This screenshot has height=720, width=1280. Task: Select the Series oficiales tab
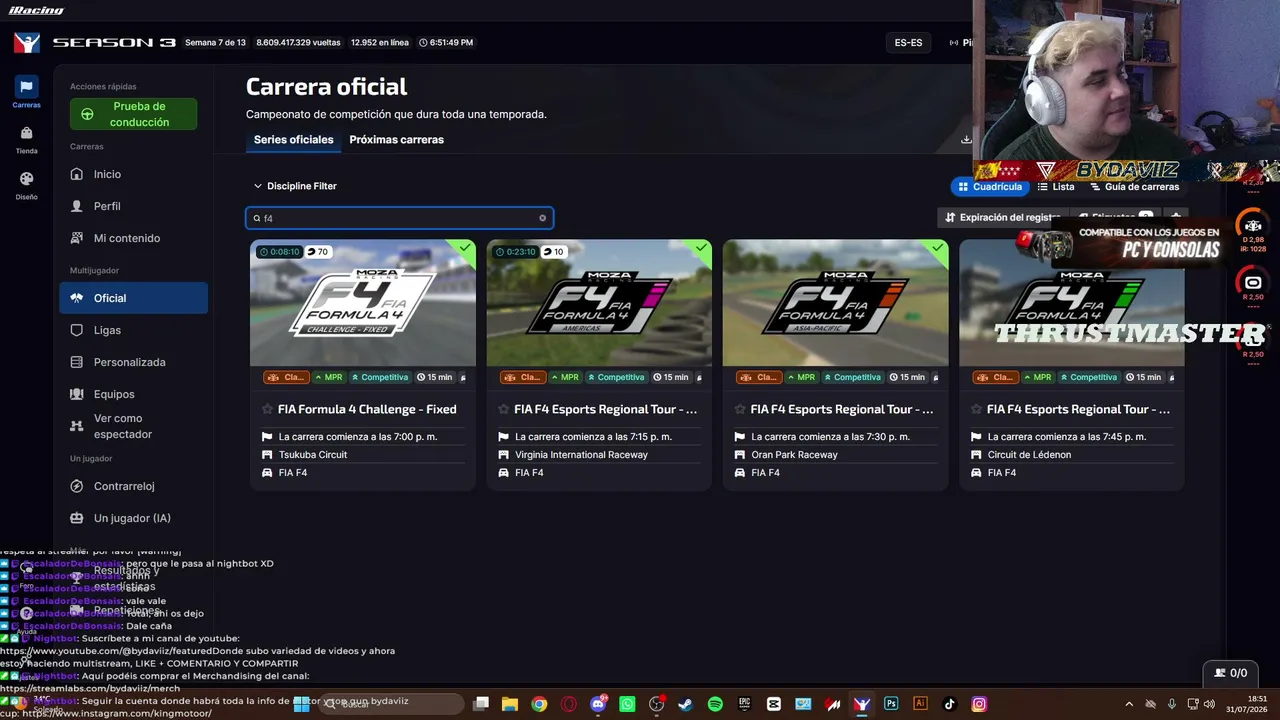tap(293, 140)
